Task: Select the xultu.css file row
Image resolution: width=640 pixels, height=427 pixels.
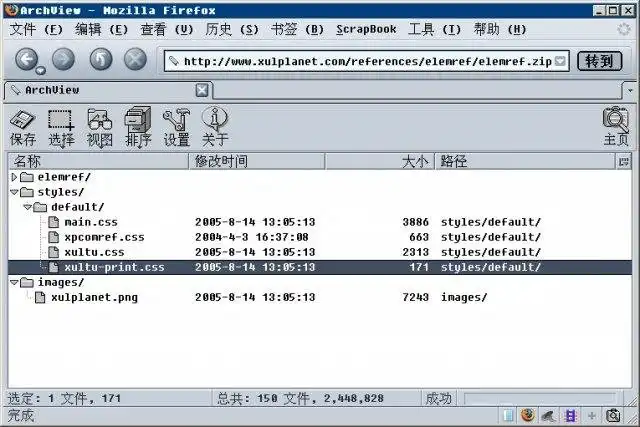Action: pyautogui.click(x=320, y=252)
